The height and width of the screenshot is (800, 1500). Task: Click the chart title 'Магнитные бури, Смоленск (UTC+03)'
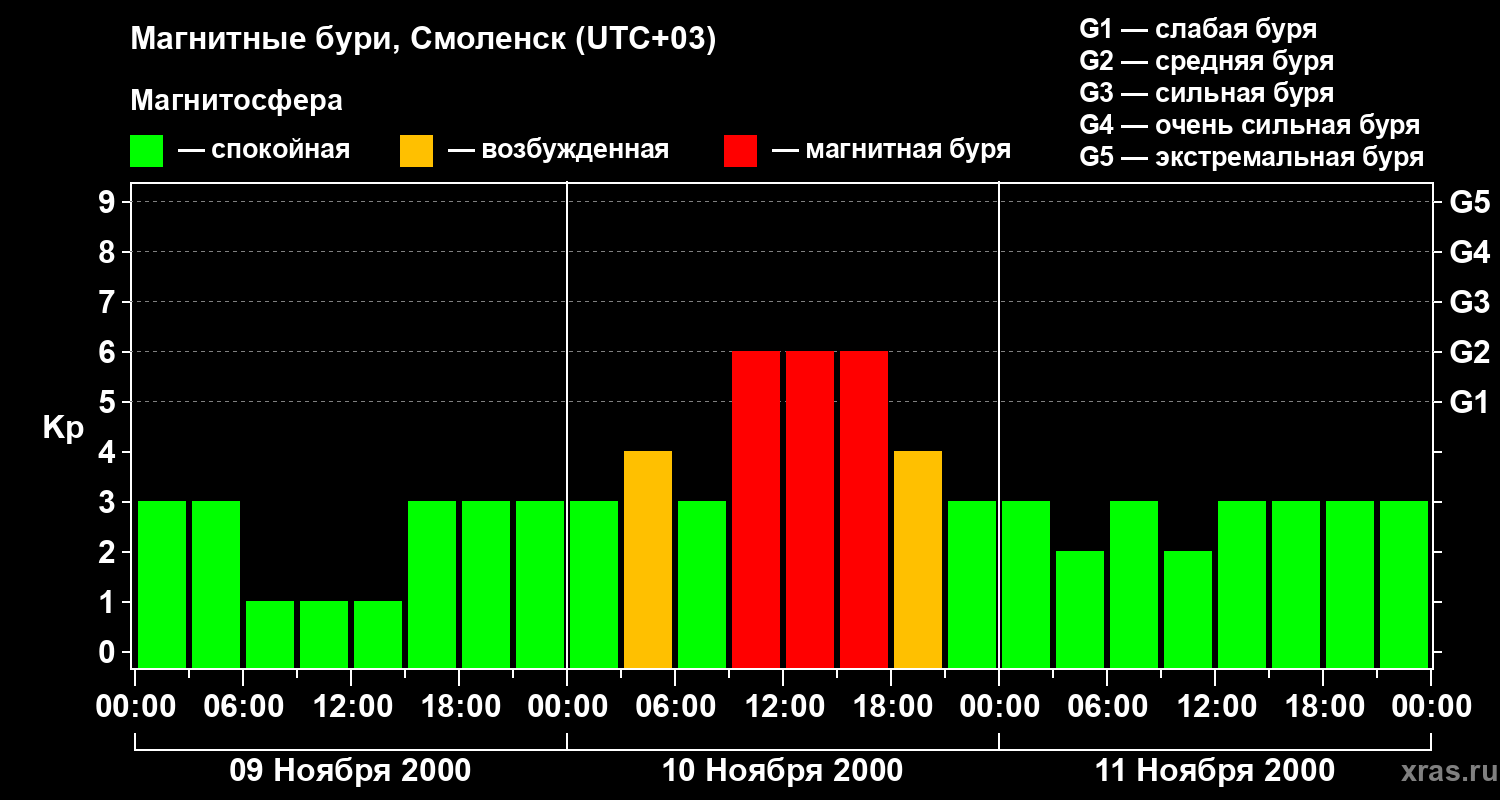424,40
